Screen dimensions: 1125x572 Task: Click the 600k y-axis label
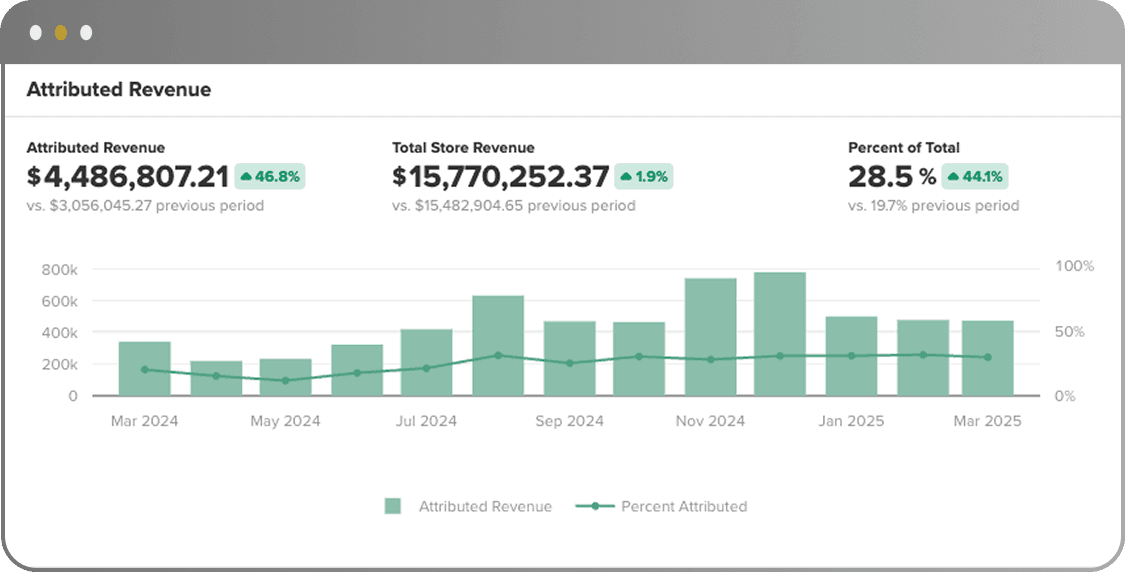click(x=60, y=301)
